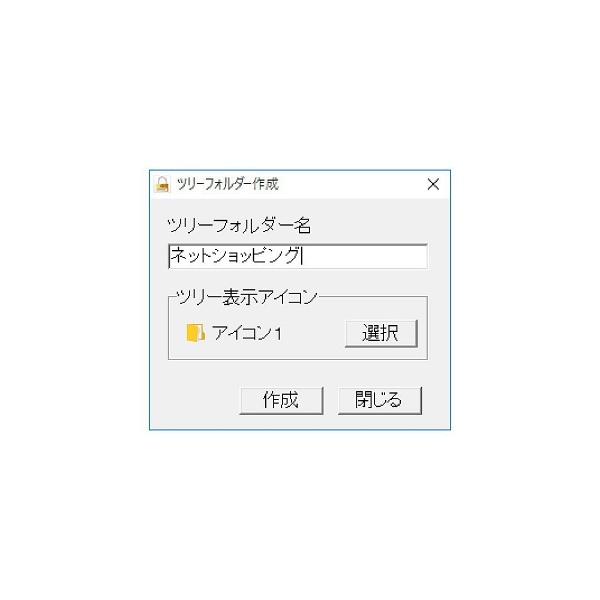The height and width of the screenshot is (600, 600).
Task: Create the tree folder with 作成
Action: click(281, 400)
